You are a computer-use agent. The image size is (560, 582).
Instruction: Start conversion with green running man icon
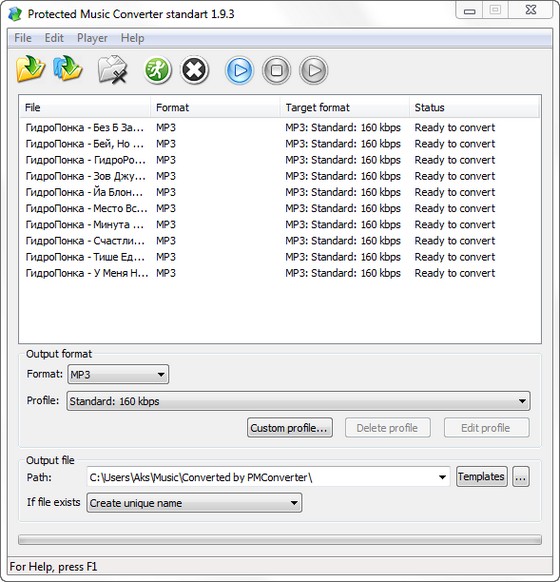click(157, 70)
